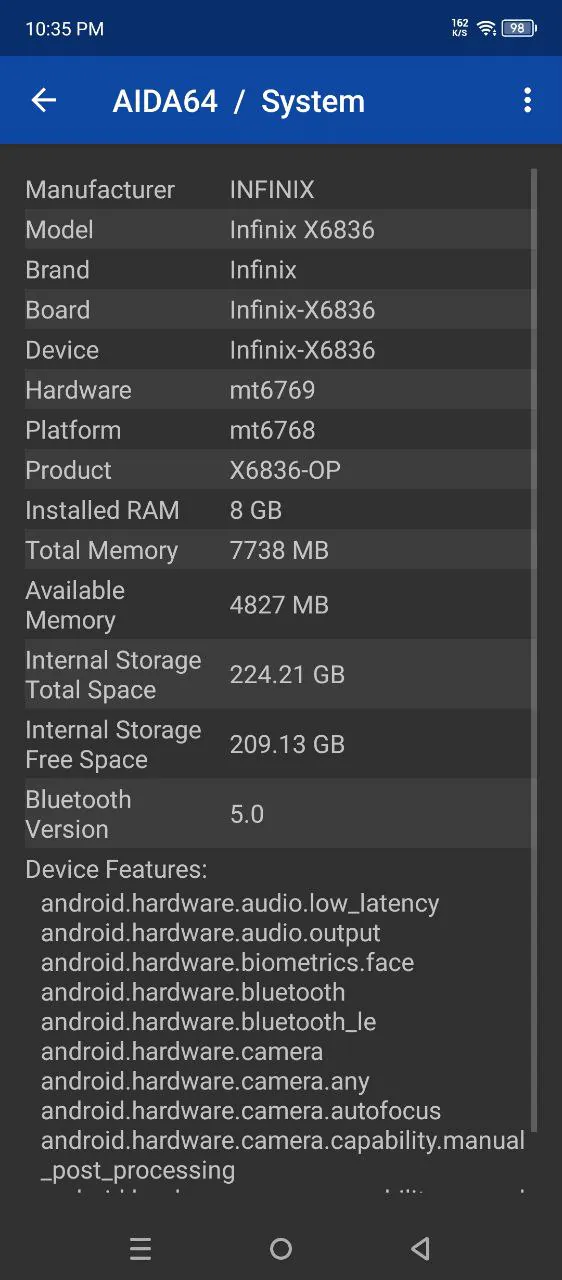Tap the Android recent apps button
The height and width of the screenshot is (1280, 562).
pos(141,1248)
